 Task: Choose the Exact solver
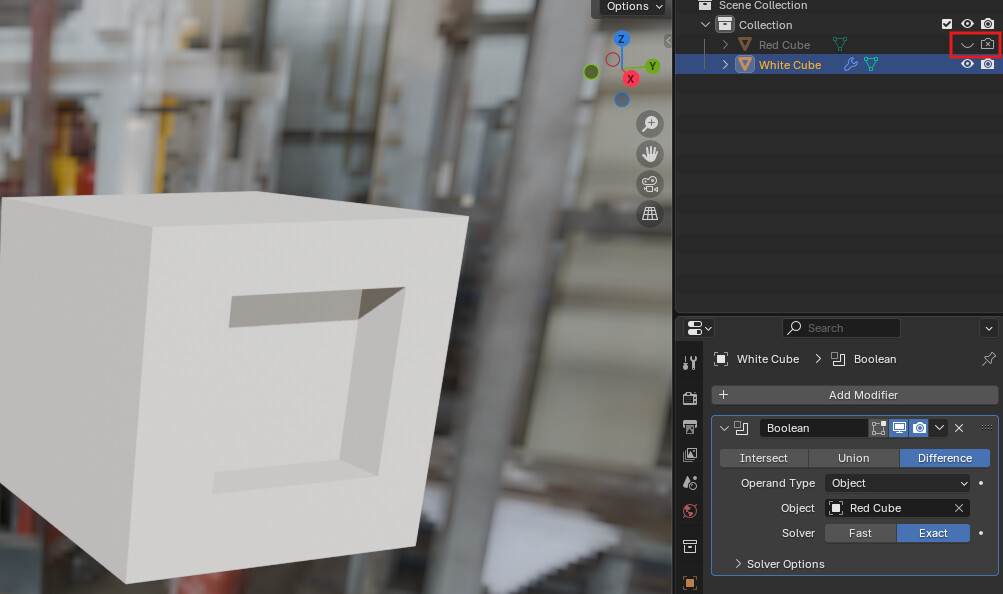[933, 533]
